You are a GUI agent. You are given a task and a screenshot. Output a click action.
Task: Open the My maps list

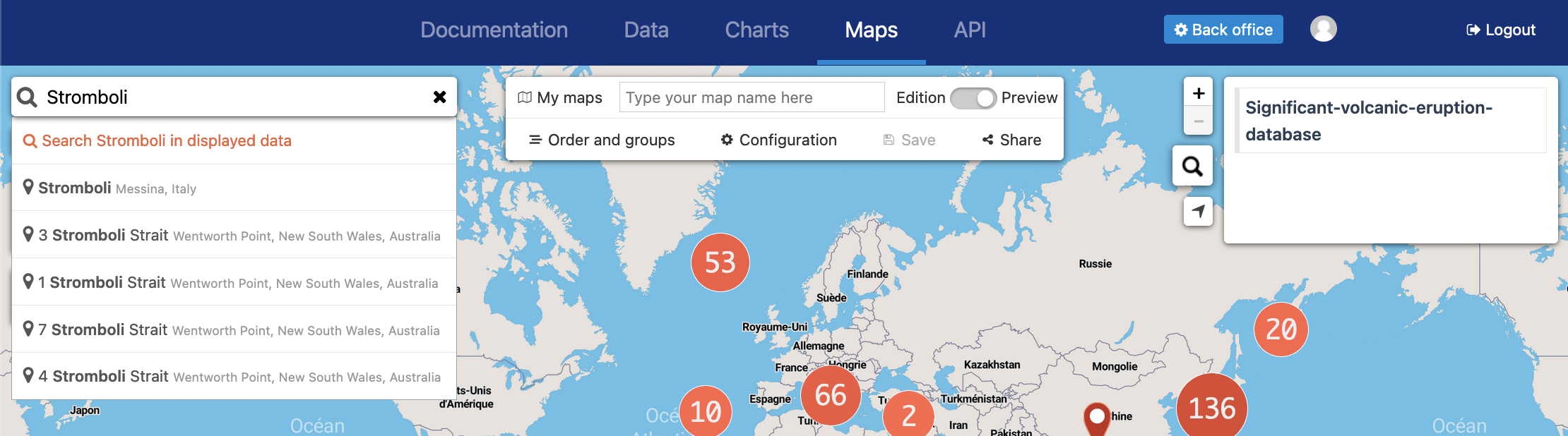coord(560,98)
